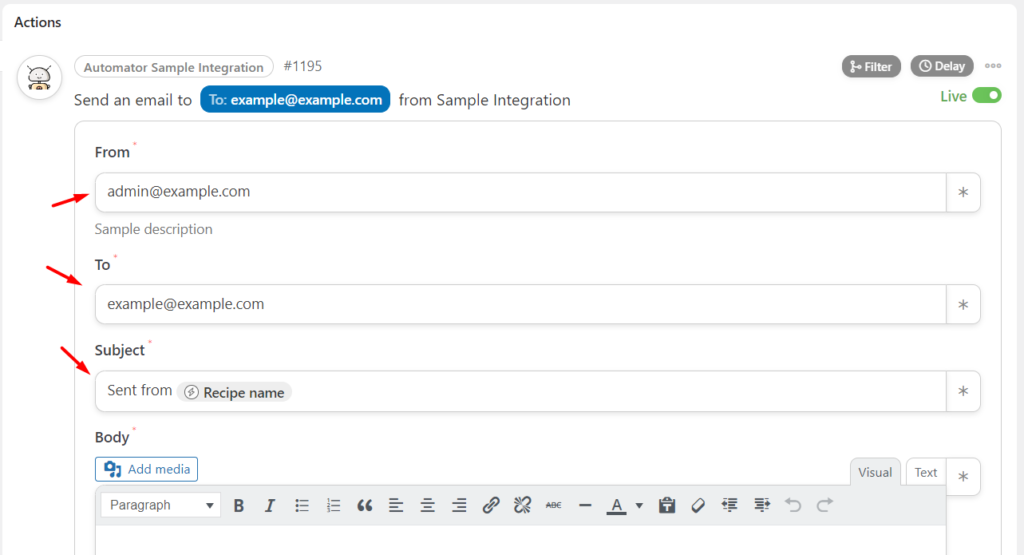This screenshot has width=1024, height=555.
Task: Insert a numbered list
Action: pyautogui.click(x=334, y=506)
